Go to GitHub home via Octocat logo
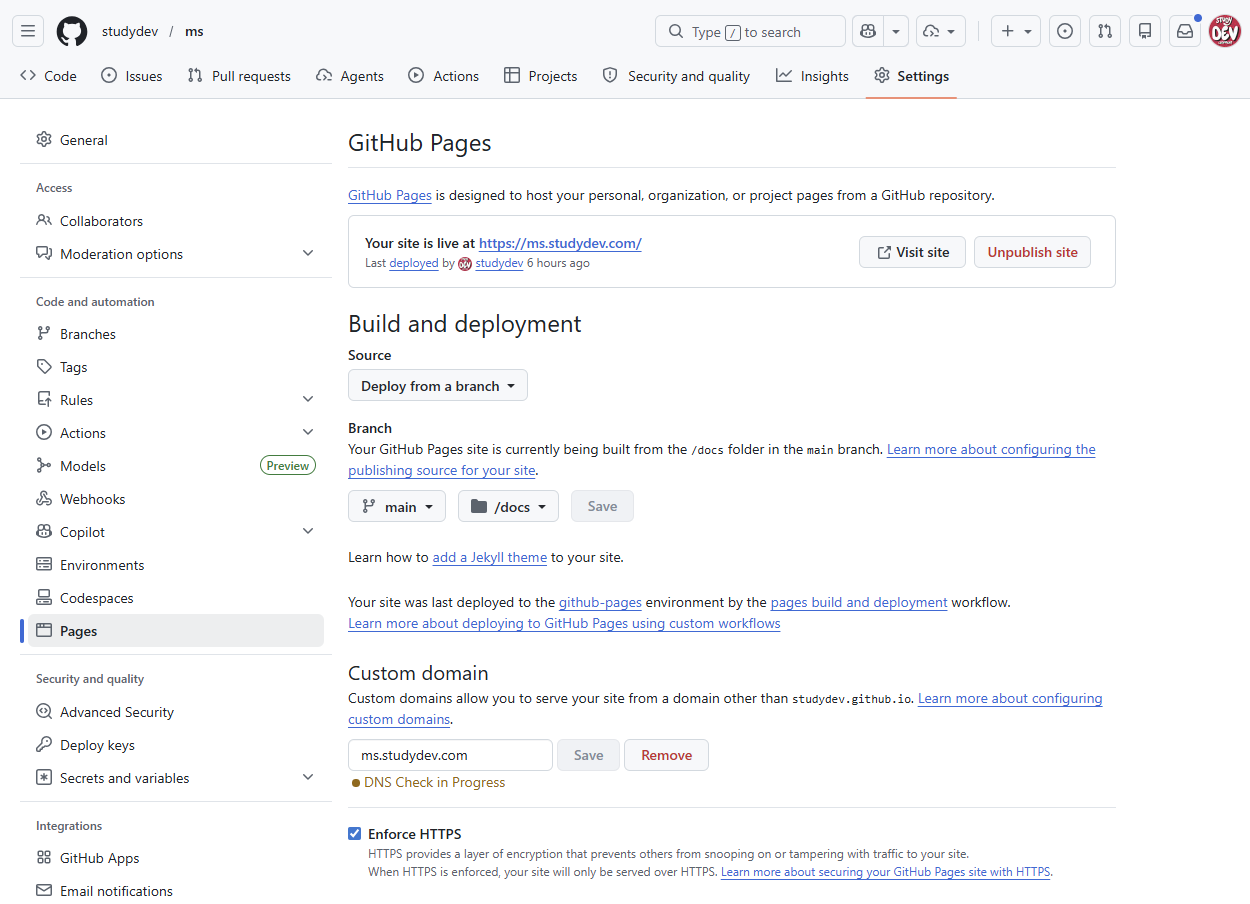The image size is (1250, 904). (x=72, y=31)
